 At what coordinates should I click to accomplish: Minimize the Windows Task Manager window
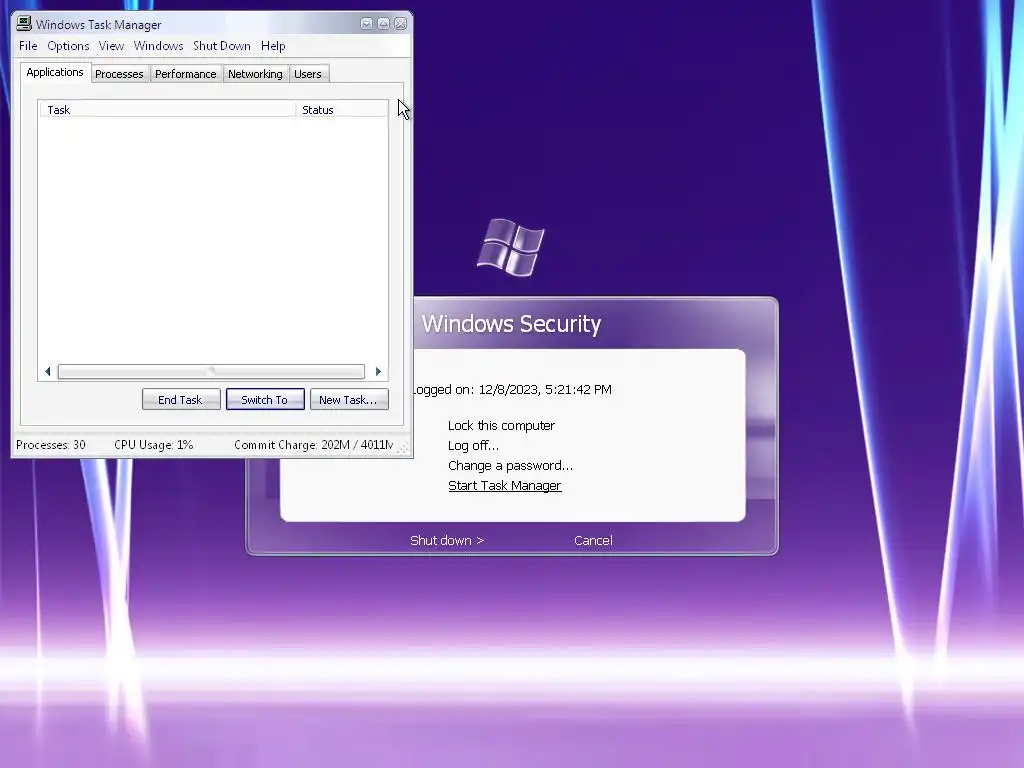pos(366,24)
